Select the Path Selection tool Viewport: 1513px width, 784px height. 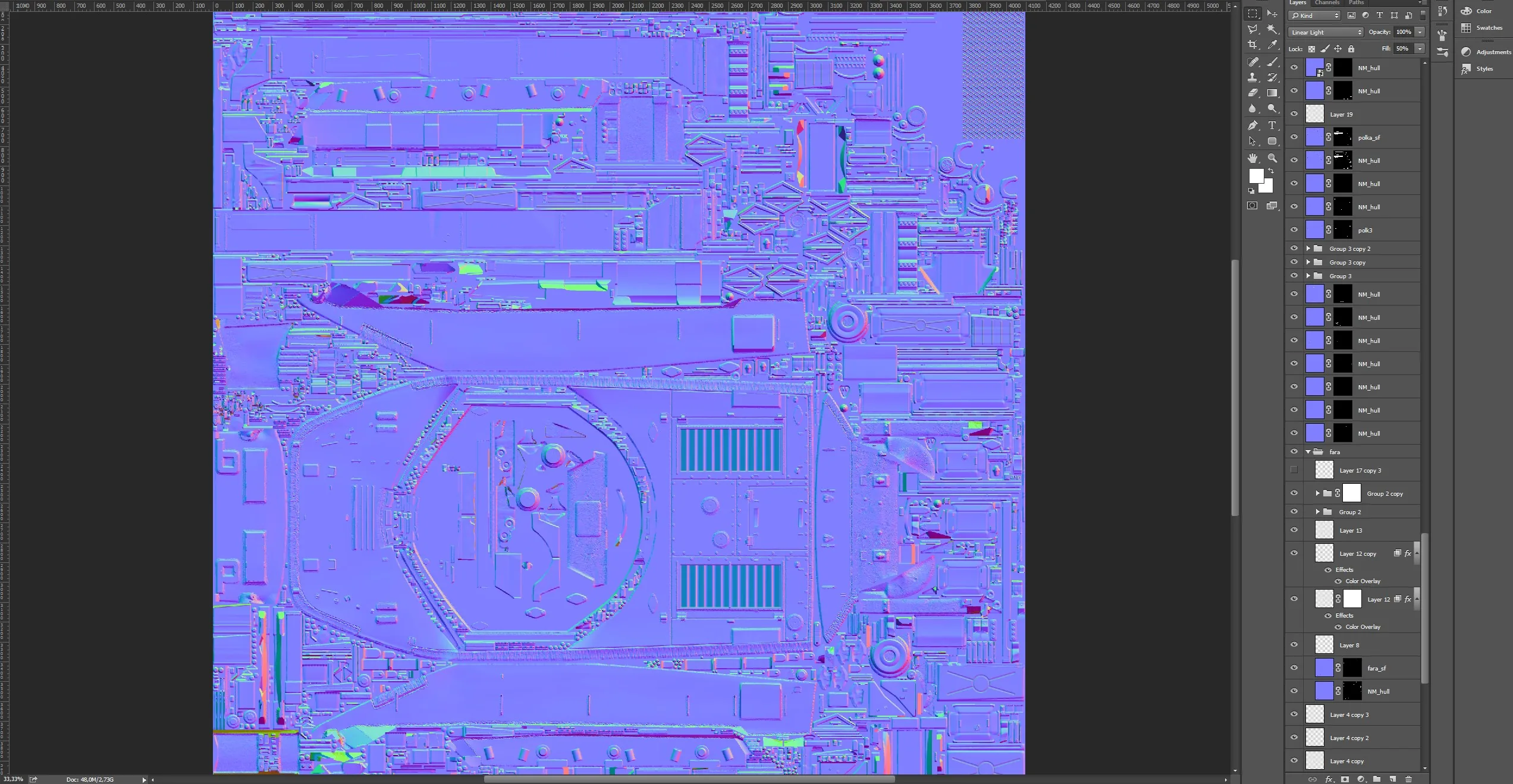pyautogui.click(x=1253, y=141)
